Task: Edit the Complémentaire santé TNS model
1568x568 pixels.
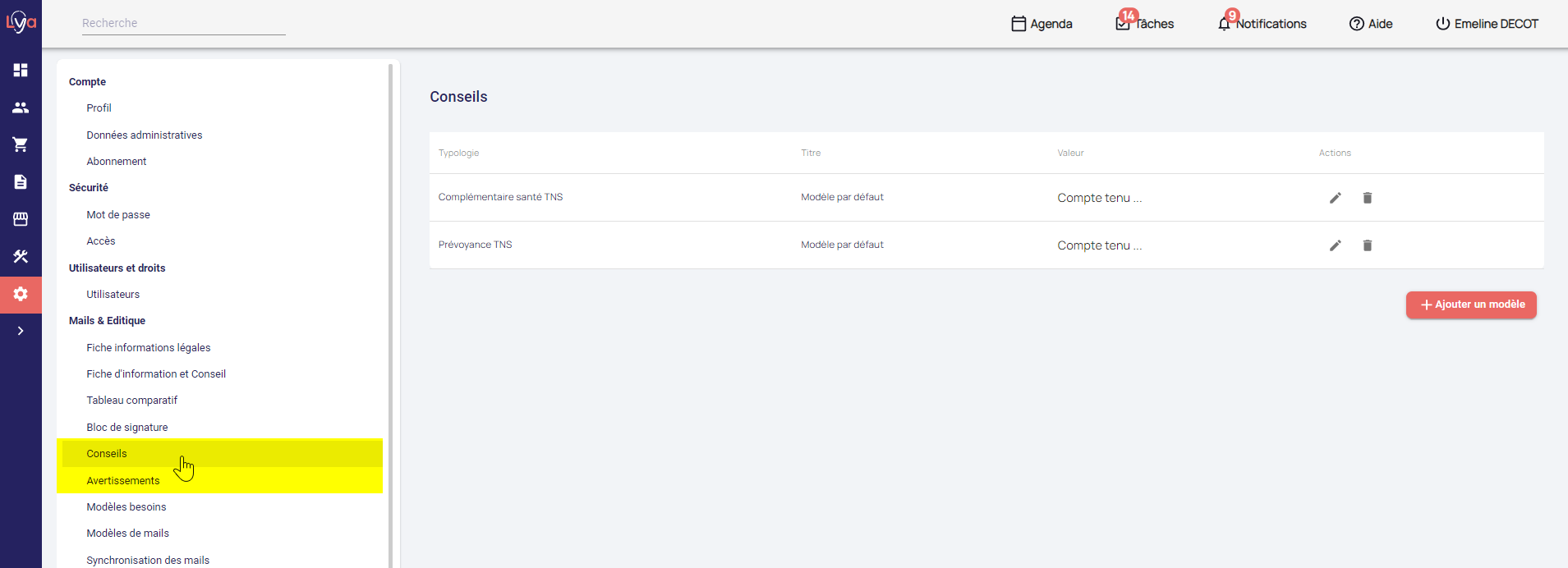Action: click(x=1335, y=198)
